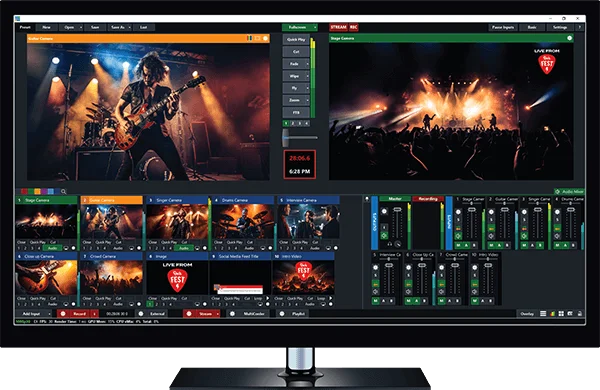Toggle overlay 1 on Image input

pos(150,304)
